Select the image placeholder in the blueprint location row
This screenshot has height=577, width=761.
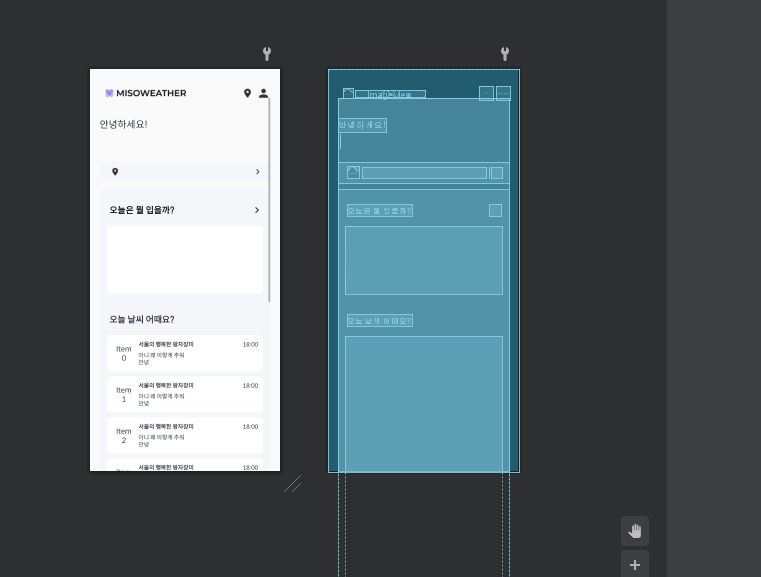pyautogui.click(x=353, y=173)
